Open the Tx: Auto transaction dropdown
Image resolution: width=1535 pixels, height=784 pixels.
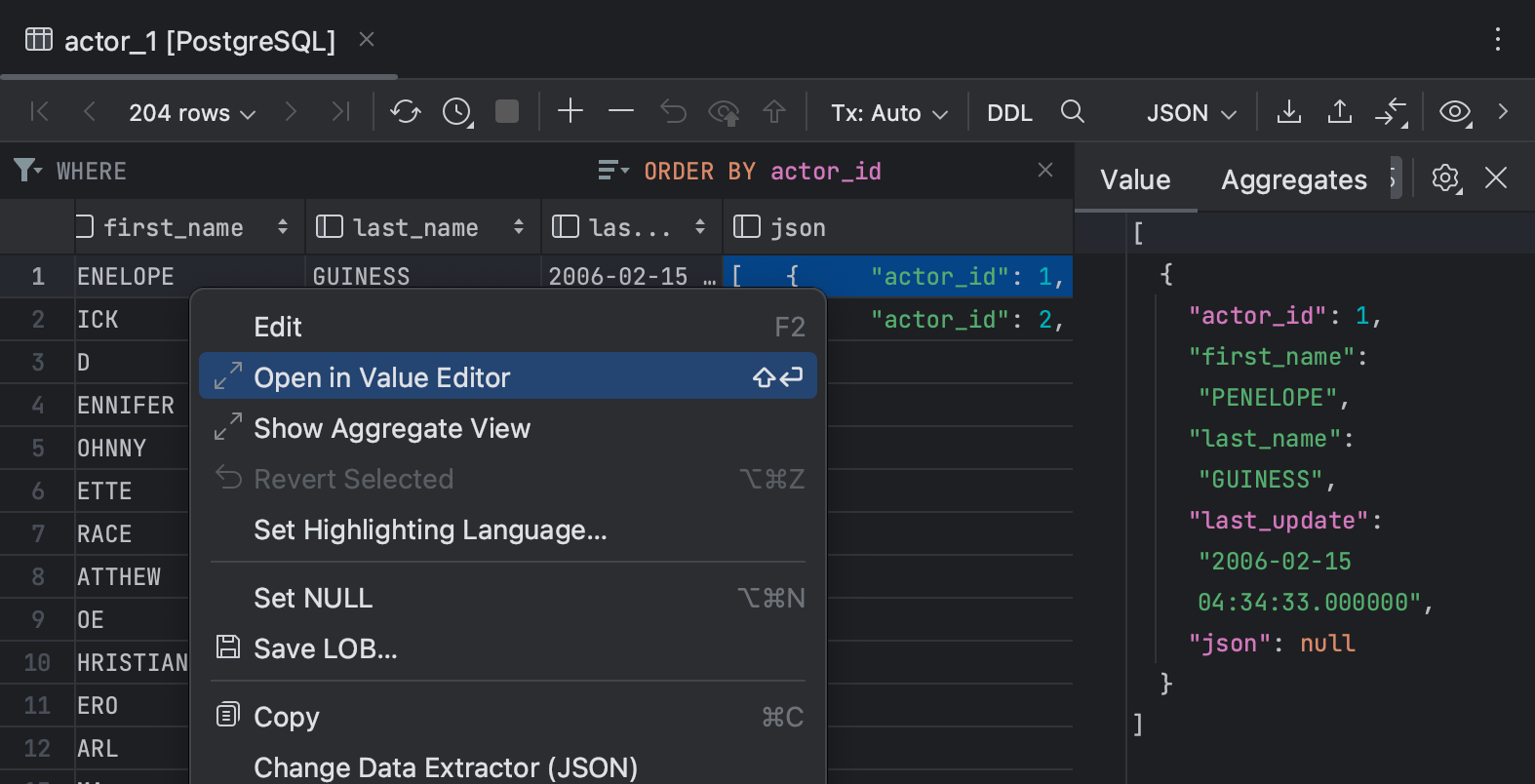point(888,113)
